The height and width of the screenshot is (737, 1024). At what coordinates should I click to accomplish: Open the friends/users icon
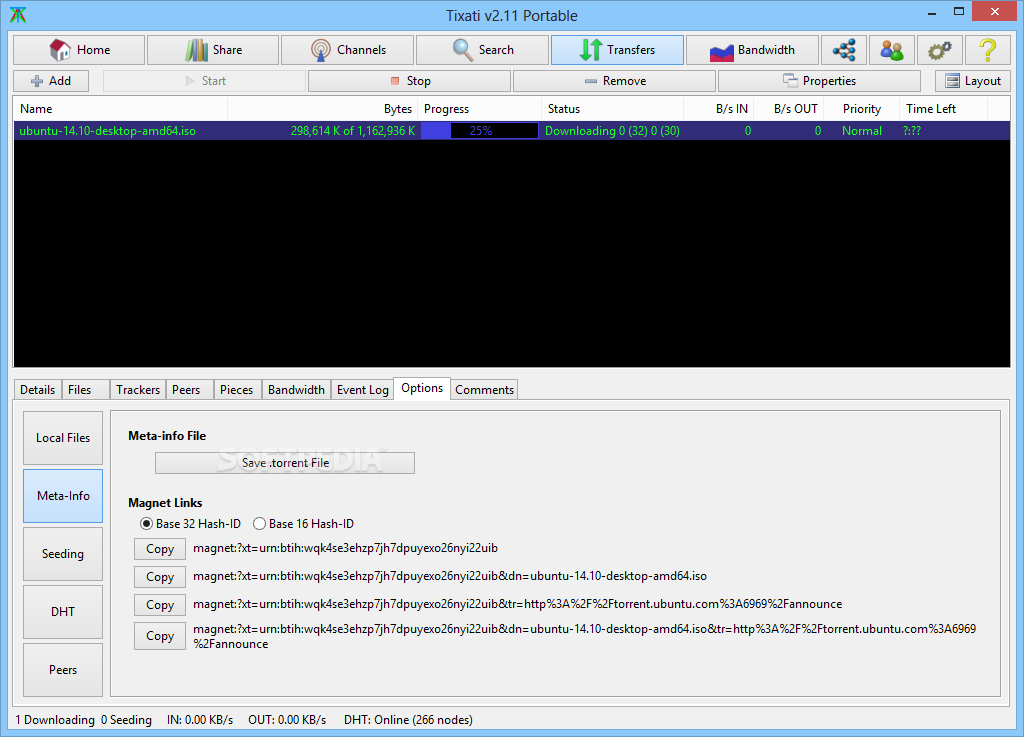click(891, 50)
